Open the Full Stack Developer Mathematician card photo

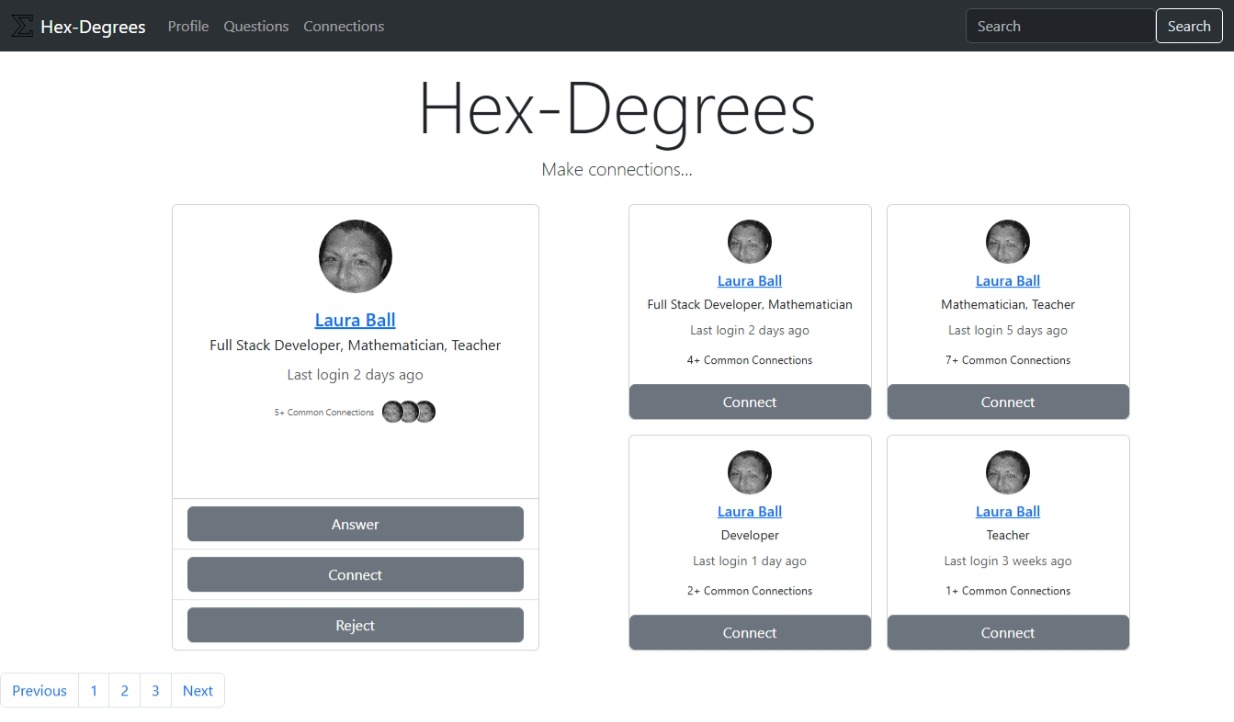coord(749,240)
